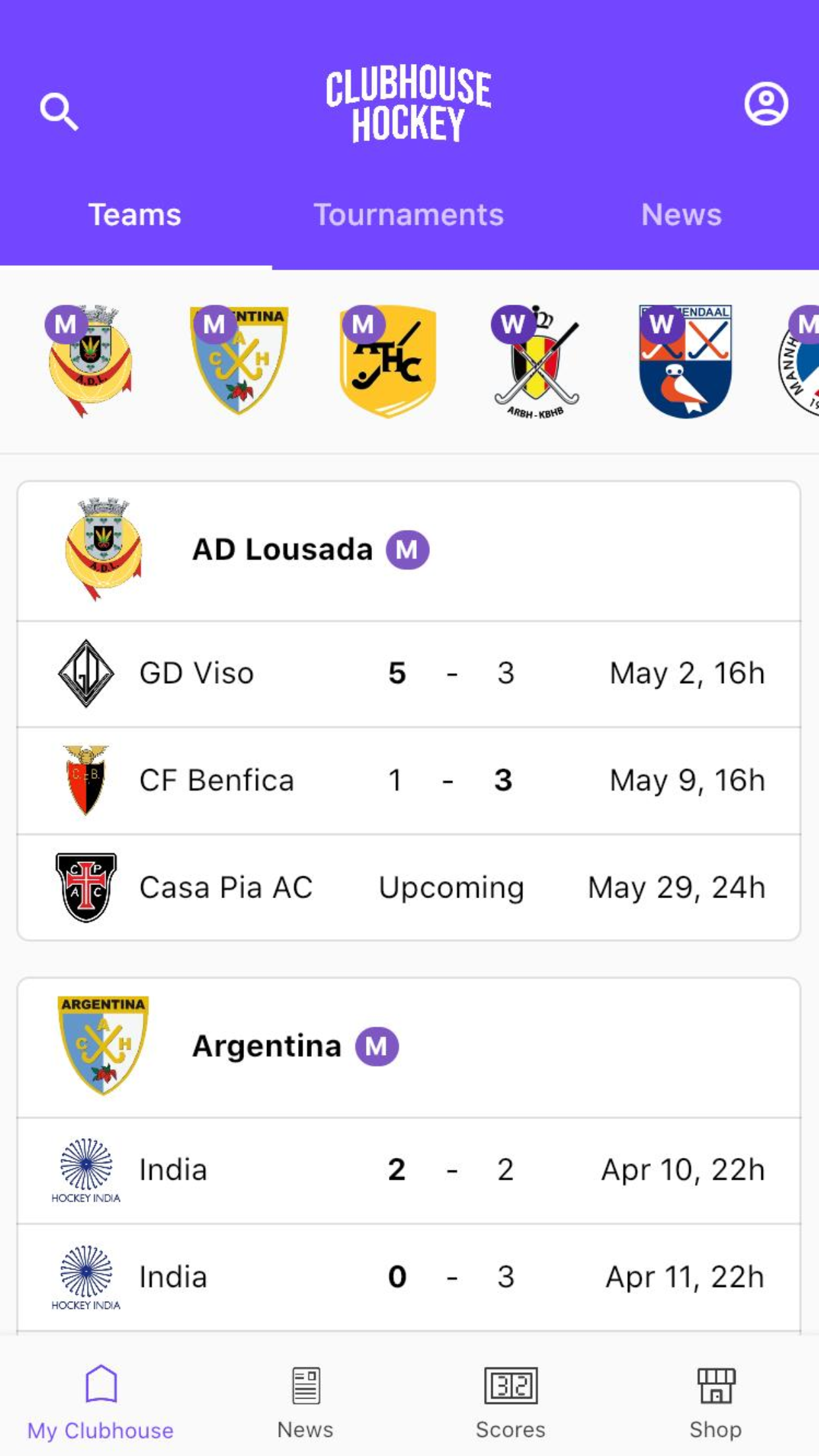The image size is (819, 1456).
Task: Pick the Bloemendaal women's team crest
Action: pos(685,361)
